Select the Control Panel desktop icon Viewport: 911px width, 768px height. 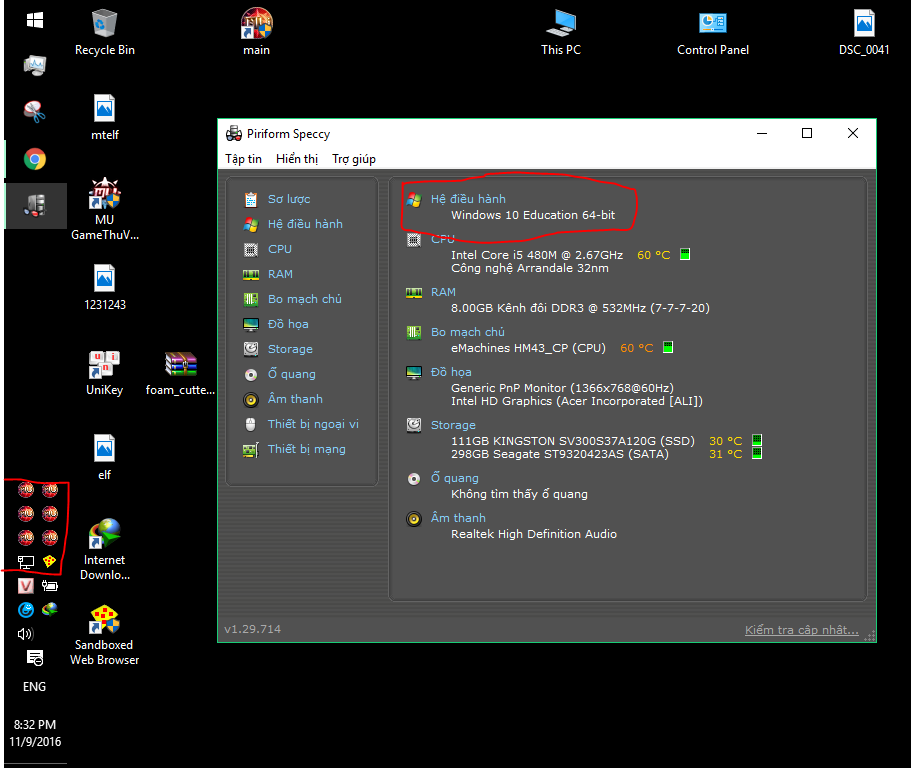[713, 33]
